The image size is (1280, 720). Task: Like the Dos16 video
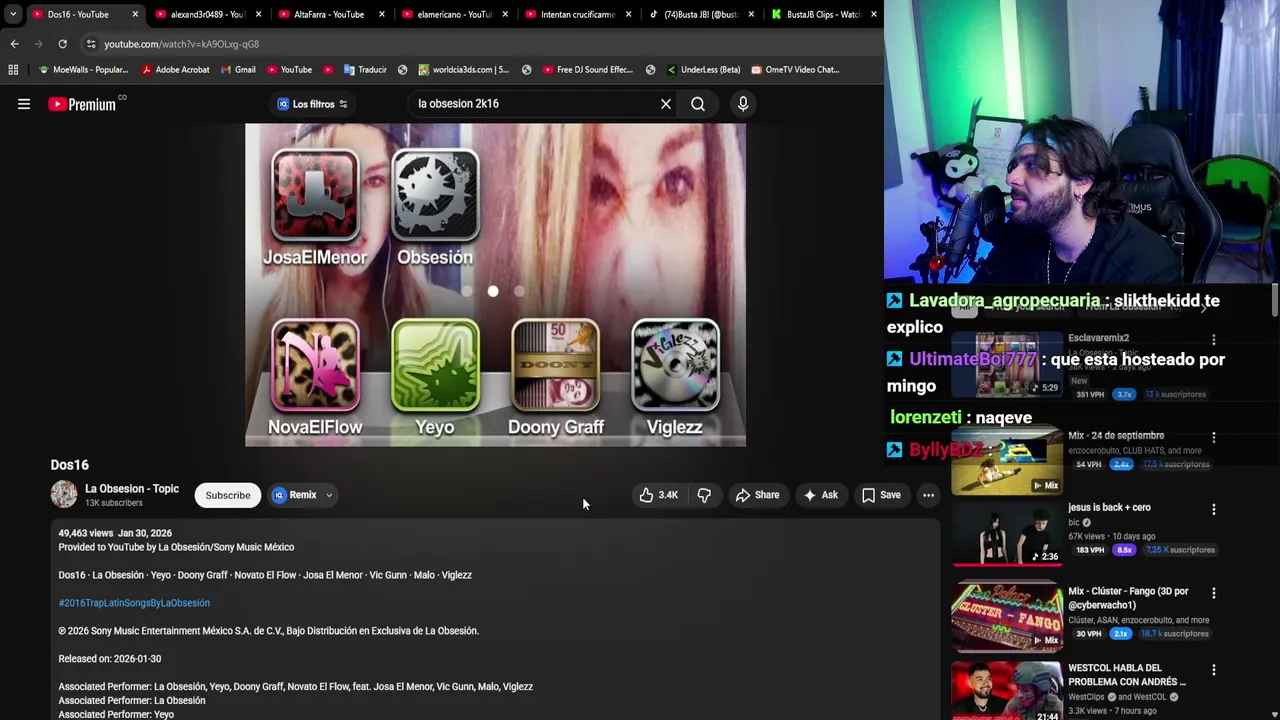pos(658,495)
